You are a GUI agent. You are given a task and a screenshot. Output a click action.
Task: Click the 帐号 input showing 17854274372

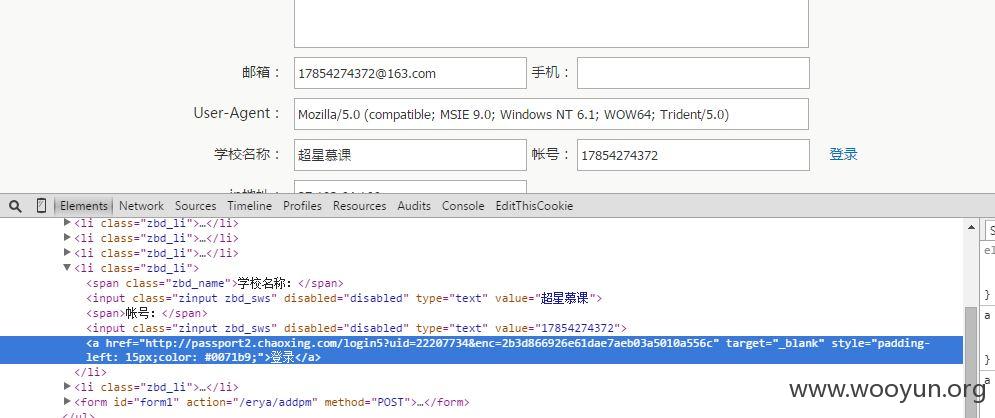click(x=693, y=155)
